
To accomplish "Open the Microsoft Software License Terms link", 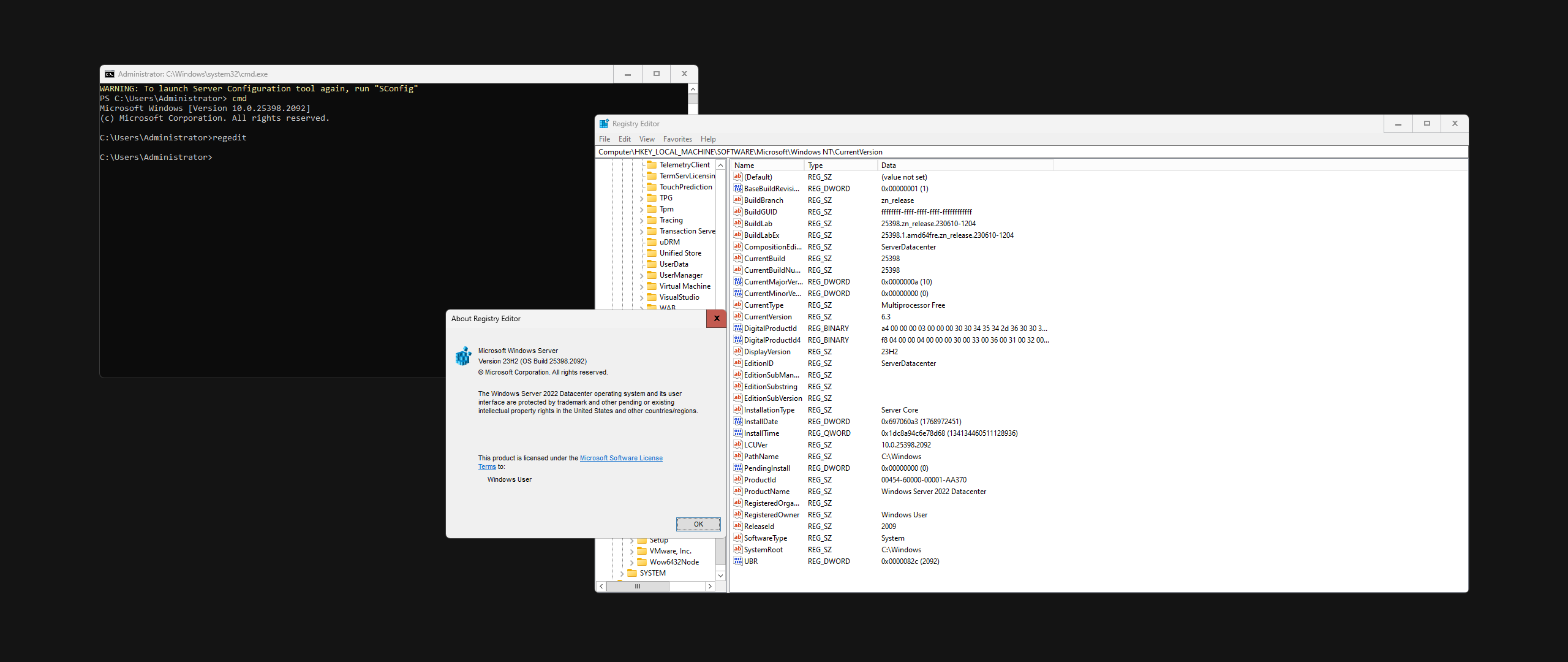I will point(620,458).
